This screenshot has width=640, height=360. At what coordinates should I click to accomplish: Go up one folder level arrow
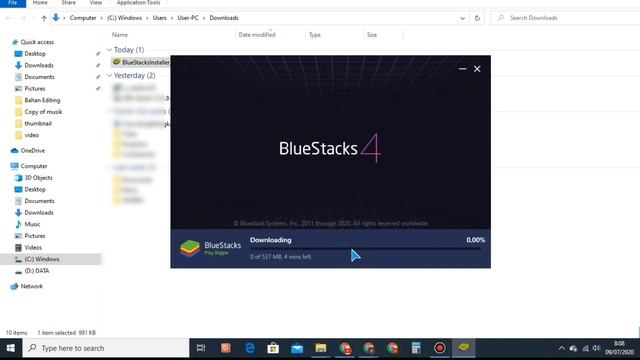point(44,18)
